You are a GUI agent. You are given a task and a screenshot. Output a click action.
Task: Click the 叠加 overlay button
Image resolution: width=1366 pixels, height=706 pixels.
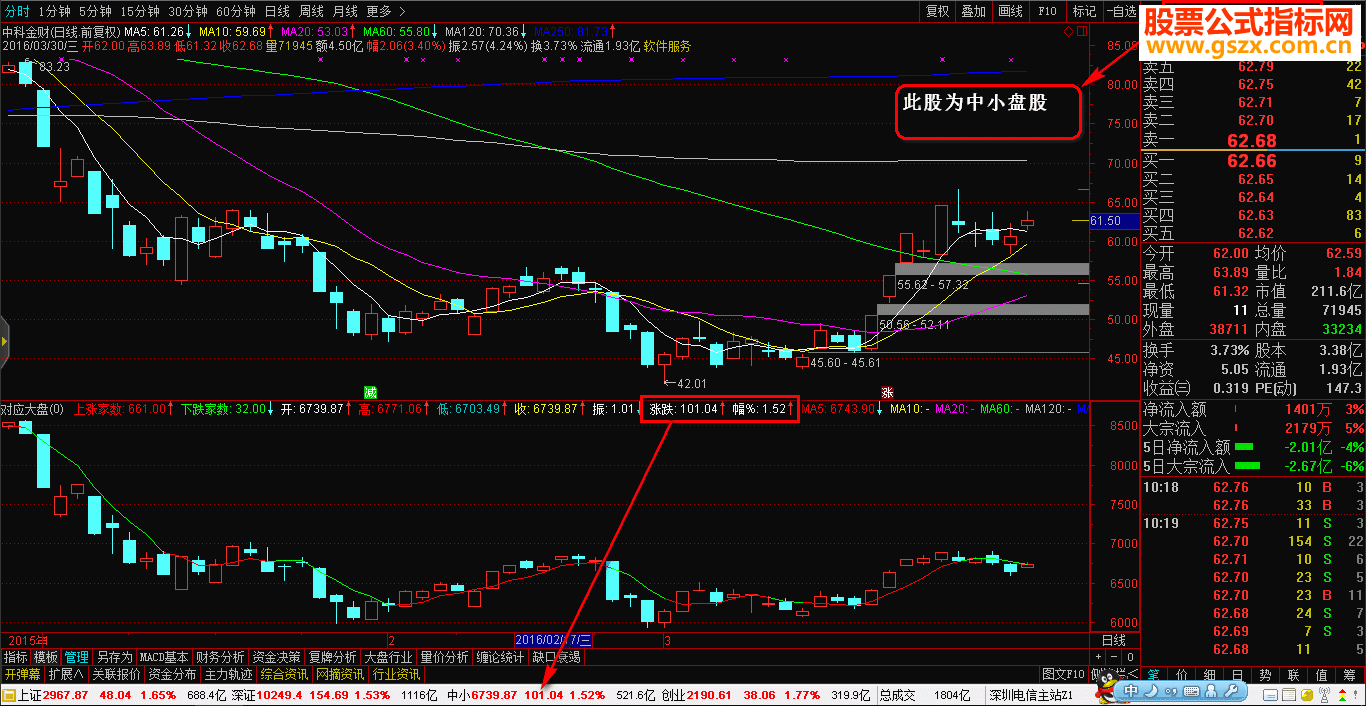973,11
